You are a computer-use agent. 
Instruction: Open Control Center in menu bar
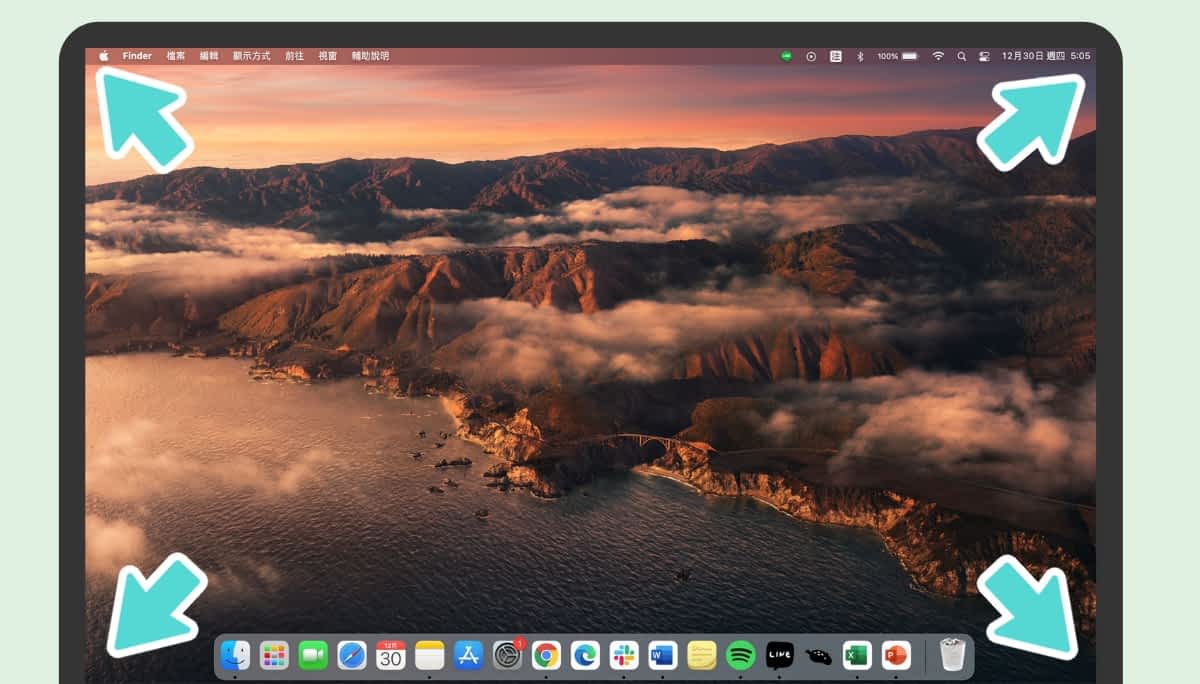(985, 56)
